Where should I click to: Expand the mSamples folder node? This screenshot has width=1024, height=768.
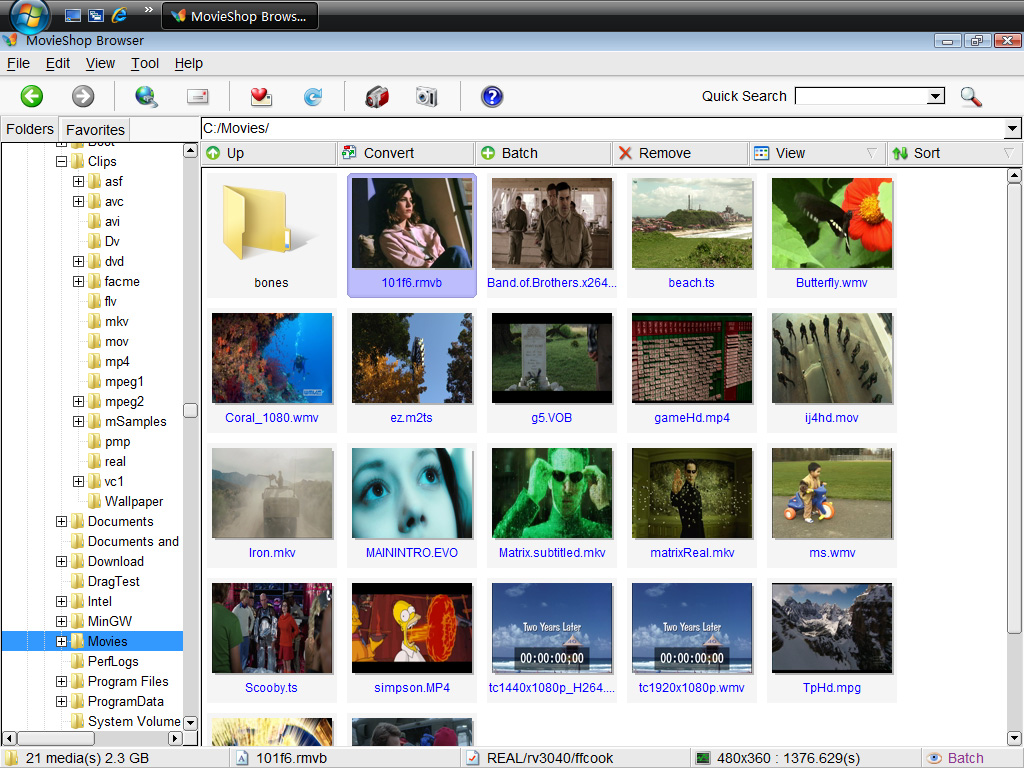click(78, 421)
